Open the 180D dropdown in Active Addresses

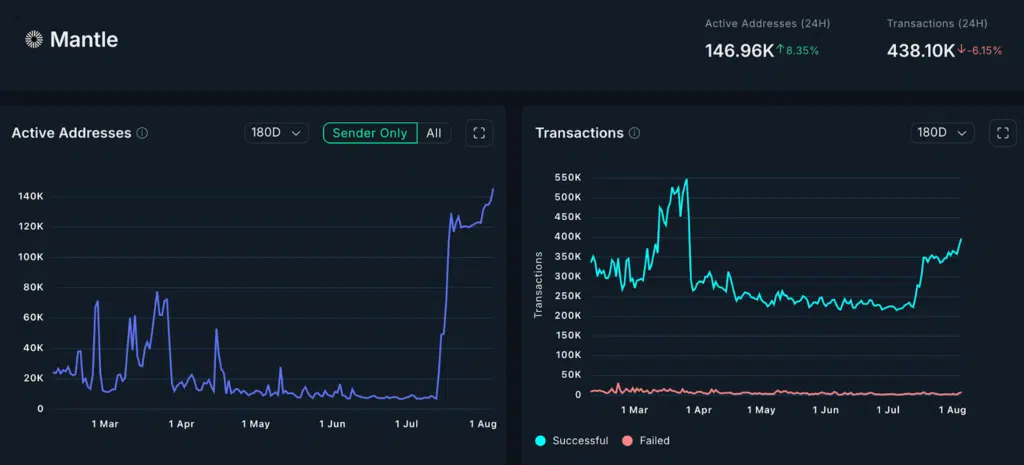click(x=276, y=133)
